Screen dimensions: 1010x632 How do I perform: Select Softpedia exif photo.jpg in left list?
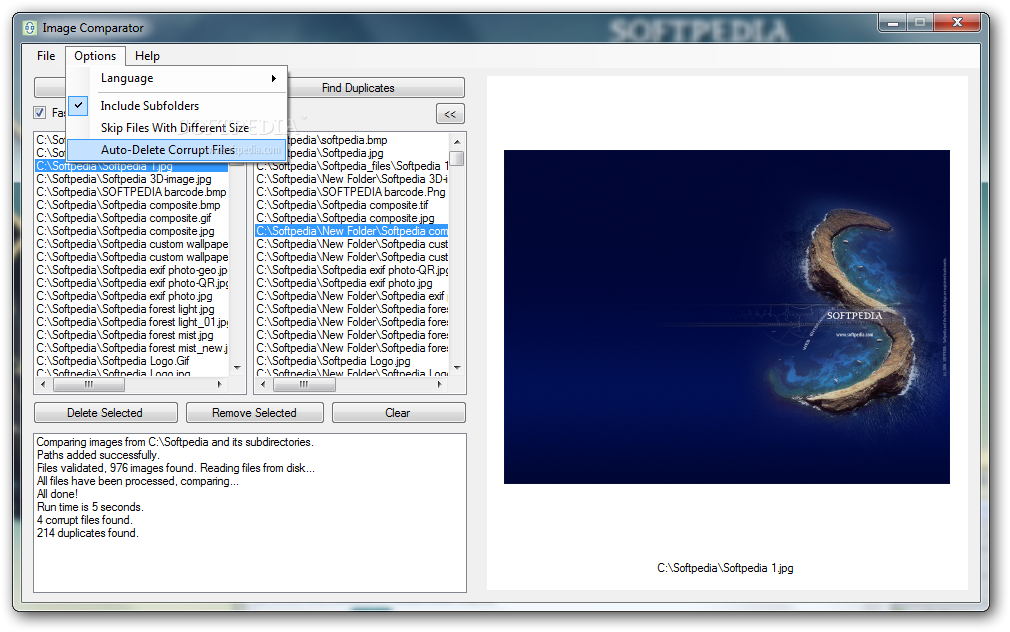132,296
